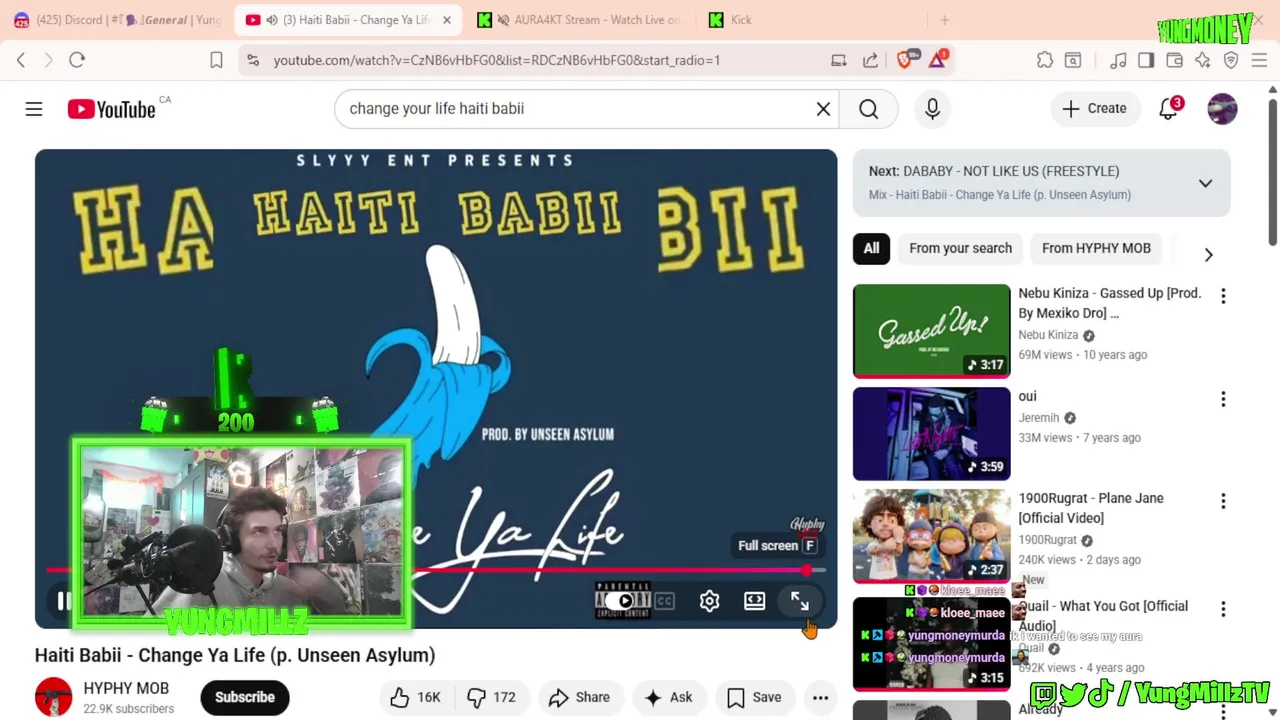Reload the page in the browser
The width and height of the screenshot is (1280, 720).
tap(77, 60)
